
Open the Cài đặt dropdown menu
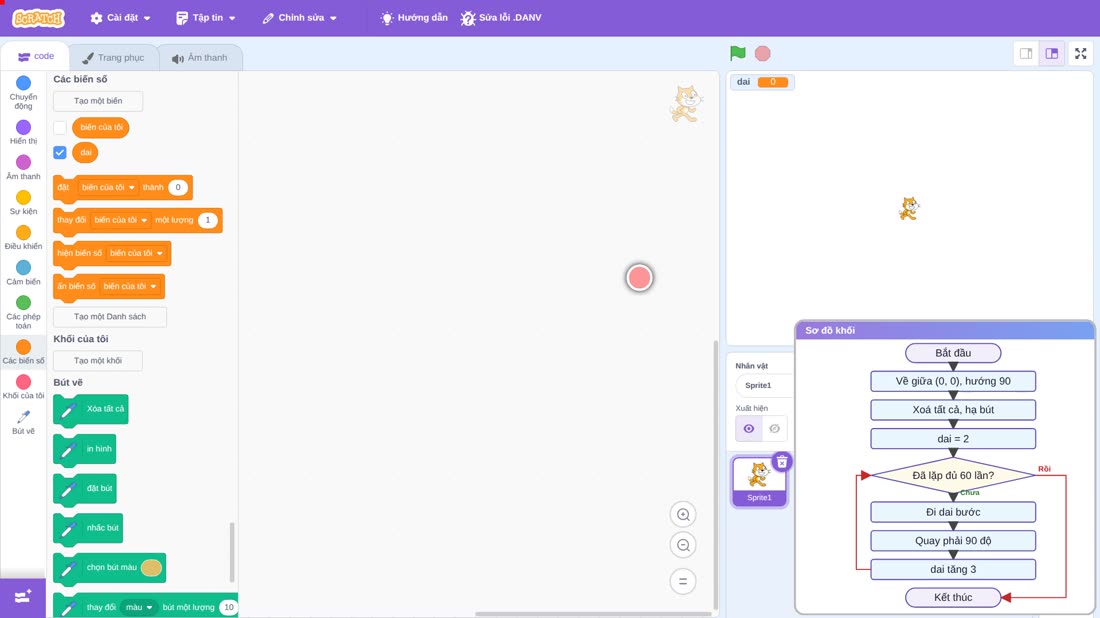pyautogui.click(x=120, y=18)
